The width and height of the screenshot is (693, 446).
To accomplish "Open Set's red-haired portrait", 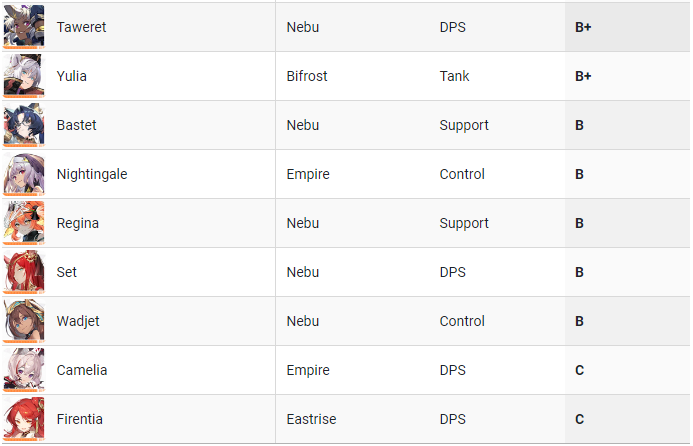I will pyautogui.click(x=24, y=272).
